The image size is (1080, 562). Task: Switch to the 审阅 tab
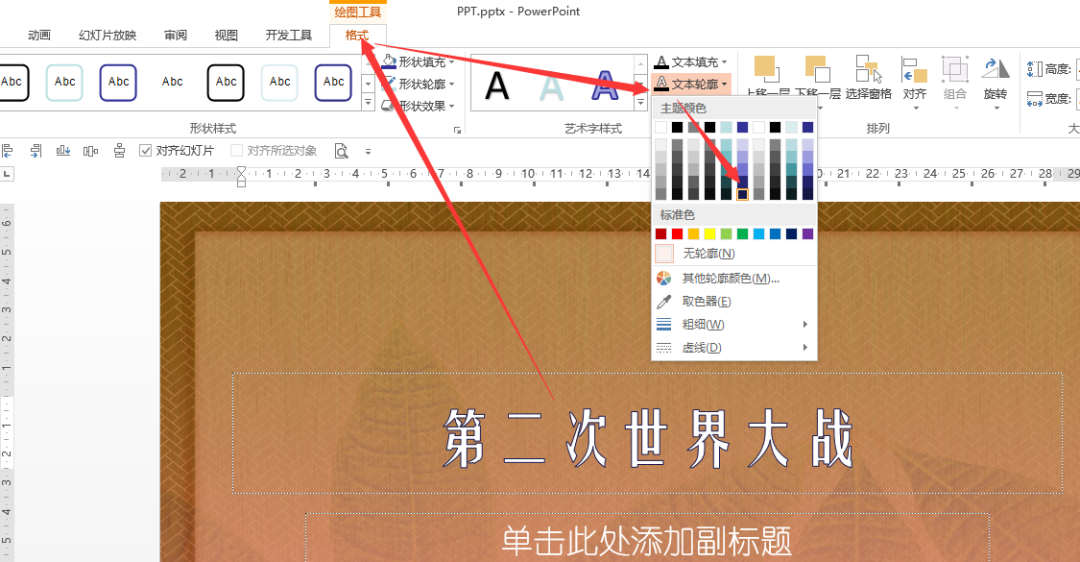[x=176, y=35]
